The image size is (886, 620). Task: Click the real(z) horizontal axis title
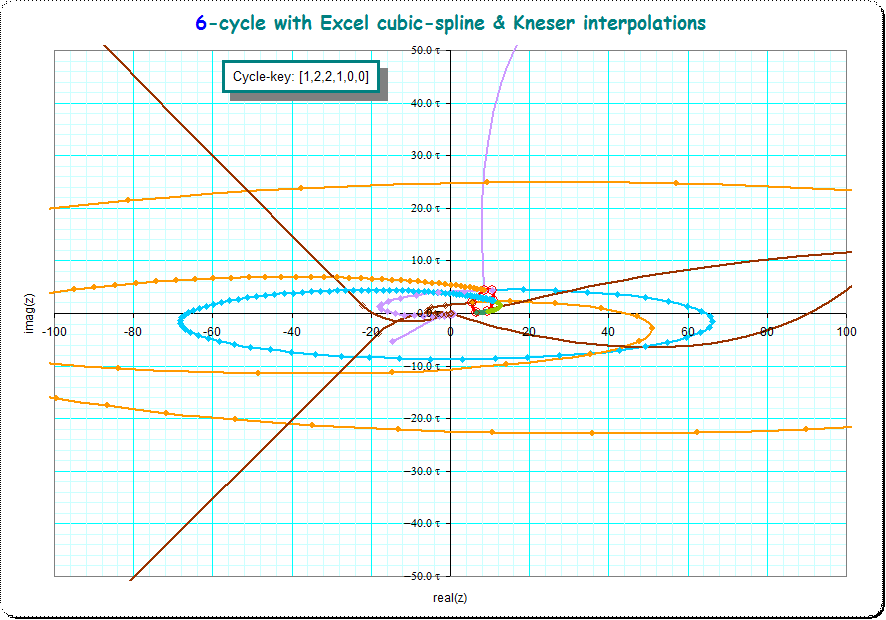click(450, 598)
